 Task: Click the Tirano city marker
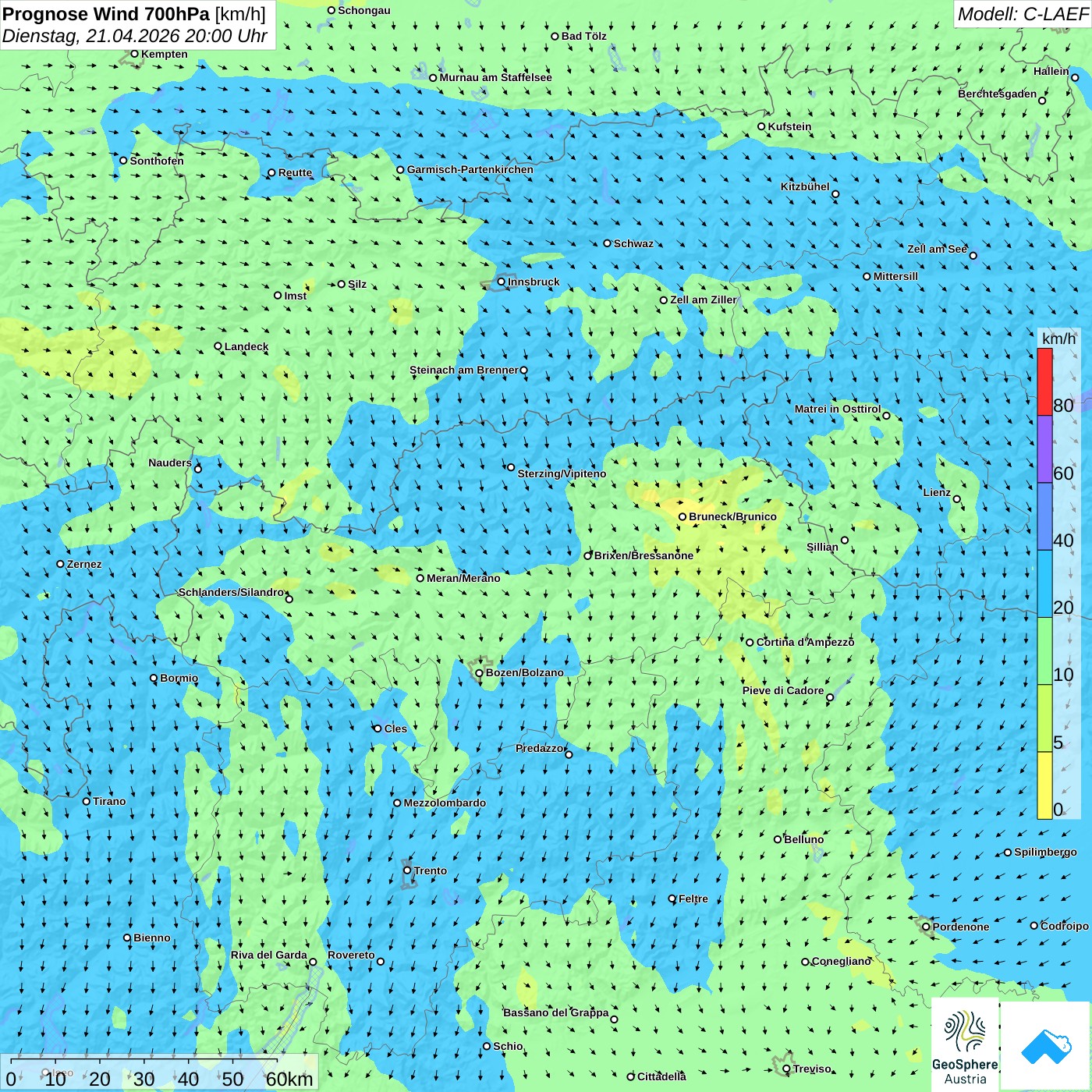(87, 801)
